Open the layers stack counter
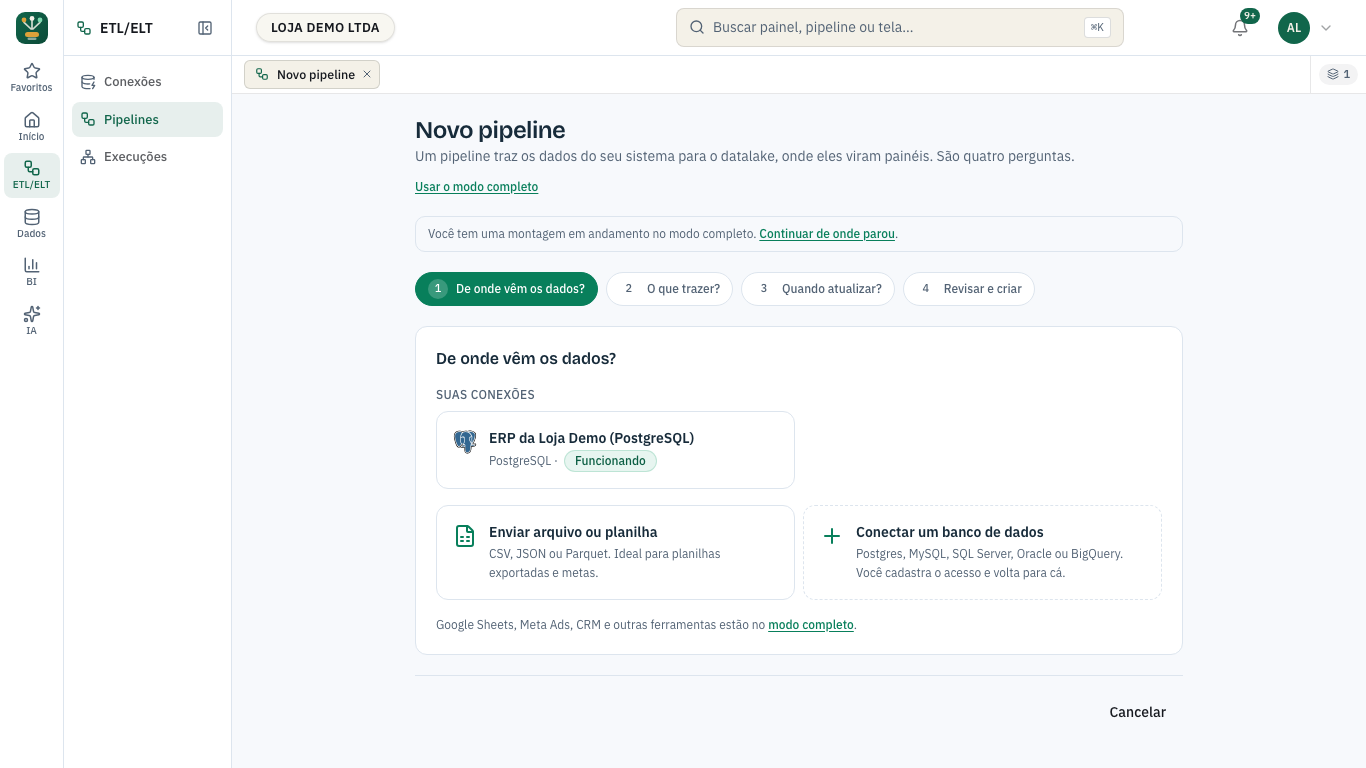 [1339, 74]
